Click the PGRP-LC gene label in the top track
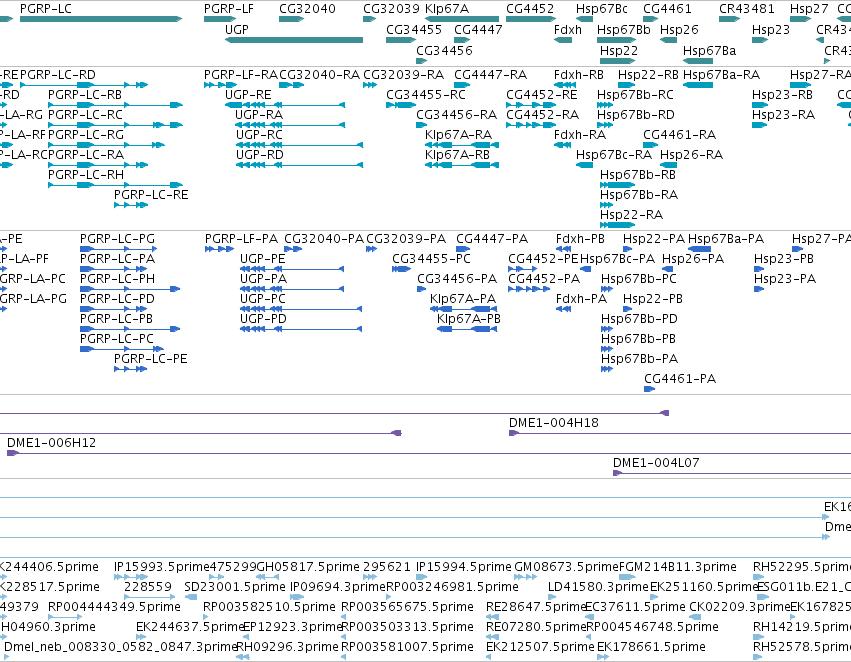The height and width of the screenshot is (662, 851). point(46,9)
